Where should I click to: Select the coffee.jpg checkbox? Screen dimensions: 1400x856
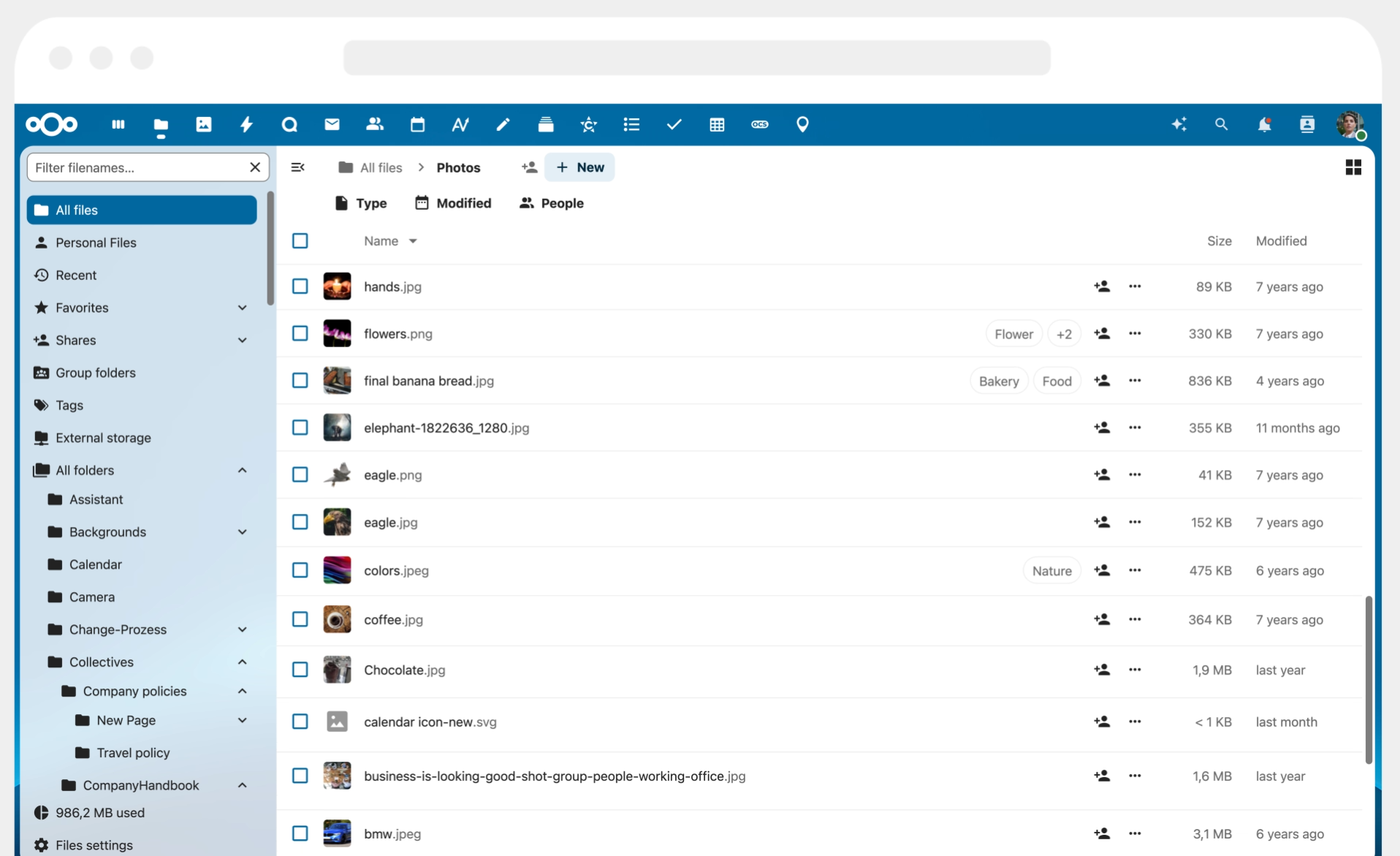click(300, 619)
